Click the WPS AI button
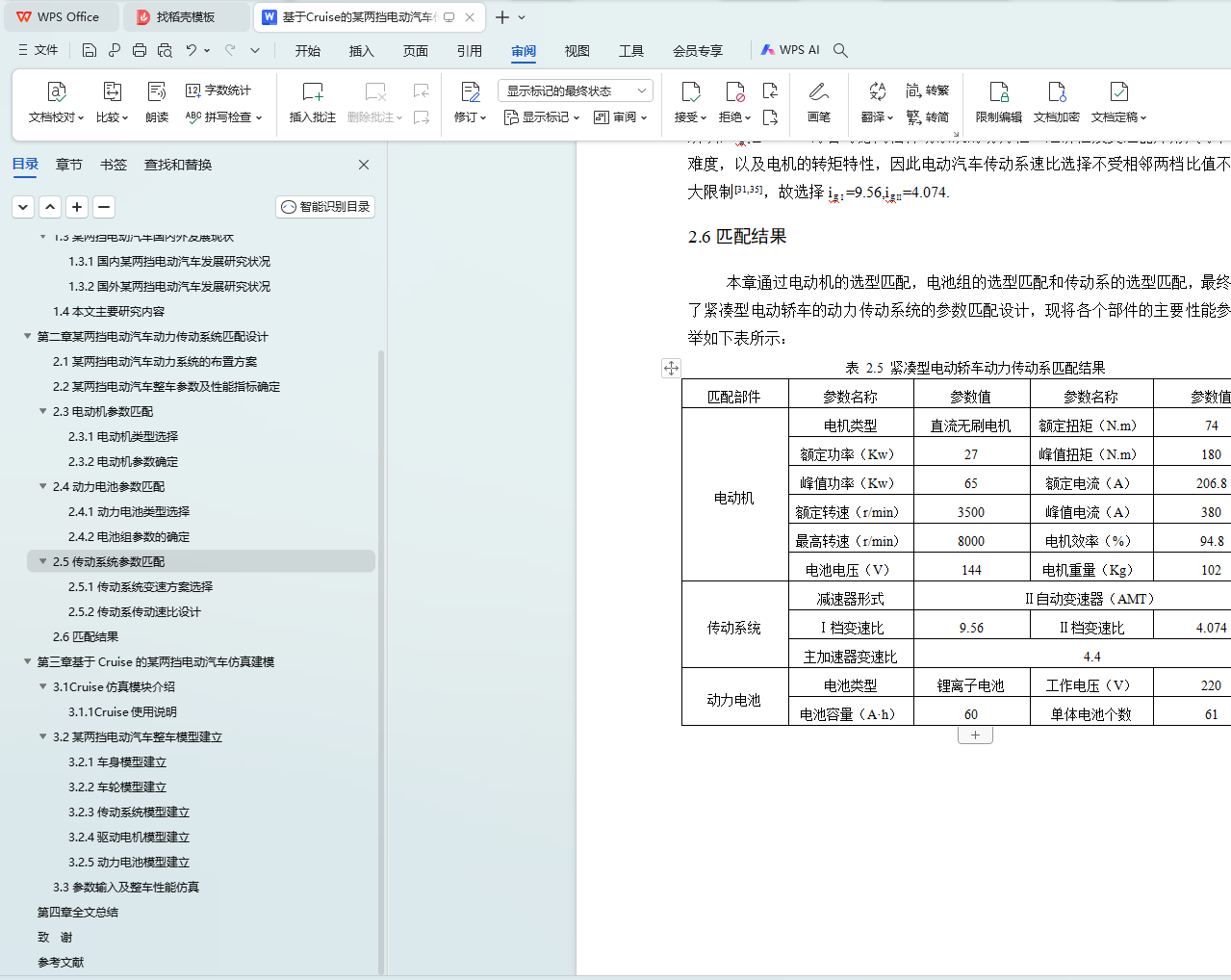The image size is (1231, 980). [x=790, y=50]
